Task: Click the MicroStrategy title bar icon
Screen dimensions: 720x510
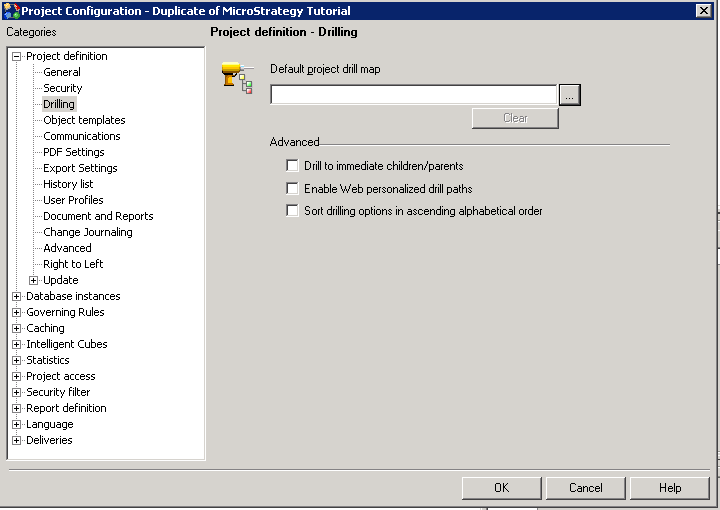Action: click(x=11, y=11)
